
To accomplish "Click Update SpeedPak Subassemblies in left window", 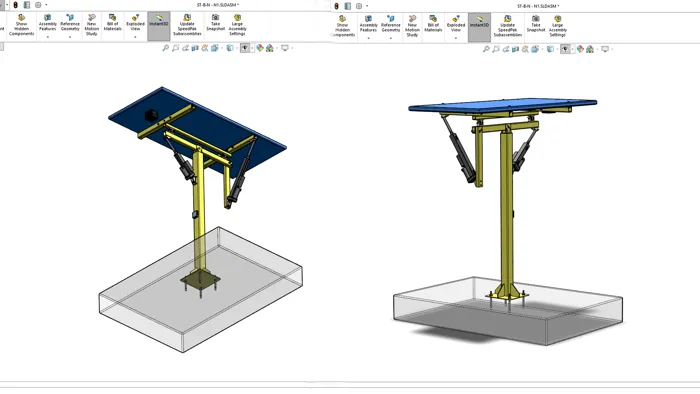I will click(187, 25).
